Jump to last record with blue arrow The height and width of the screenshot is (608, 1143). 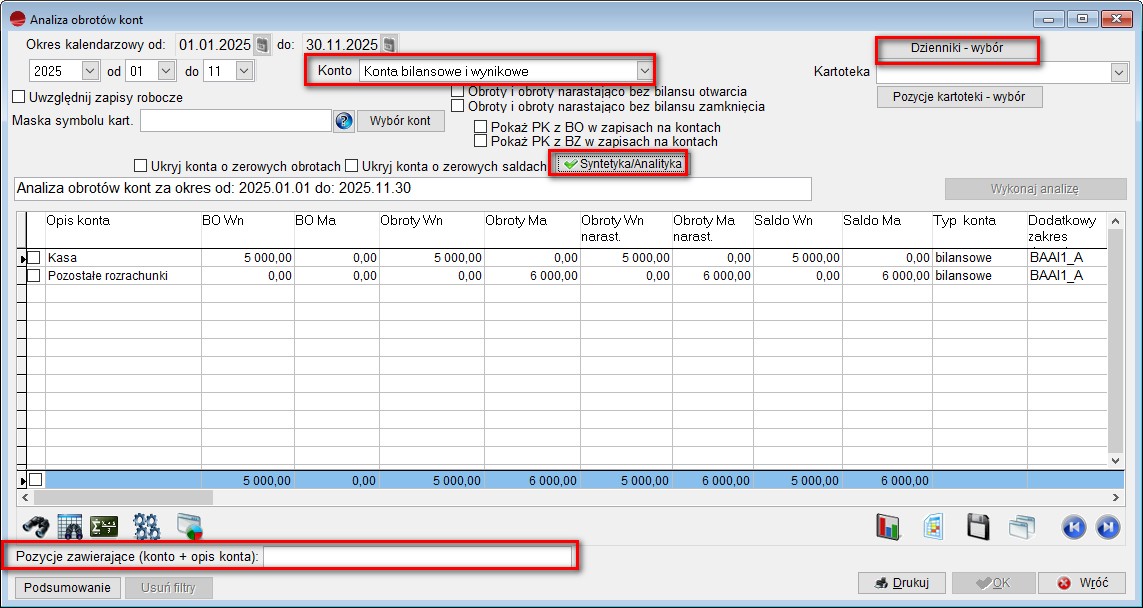pyautogui.click(x=1107, y=526)
